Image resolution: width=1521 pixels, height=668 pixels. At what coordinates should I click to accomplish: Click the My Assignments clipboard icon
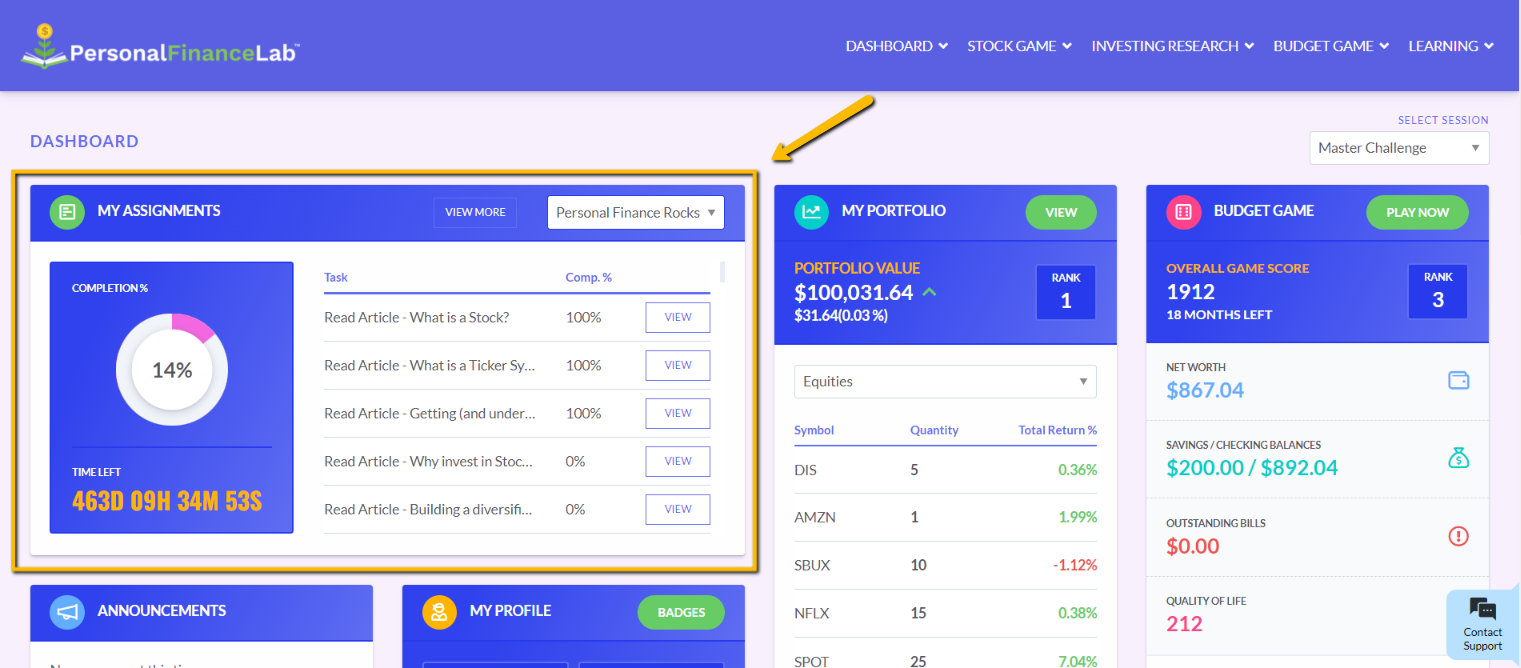[66, 212]
